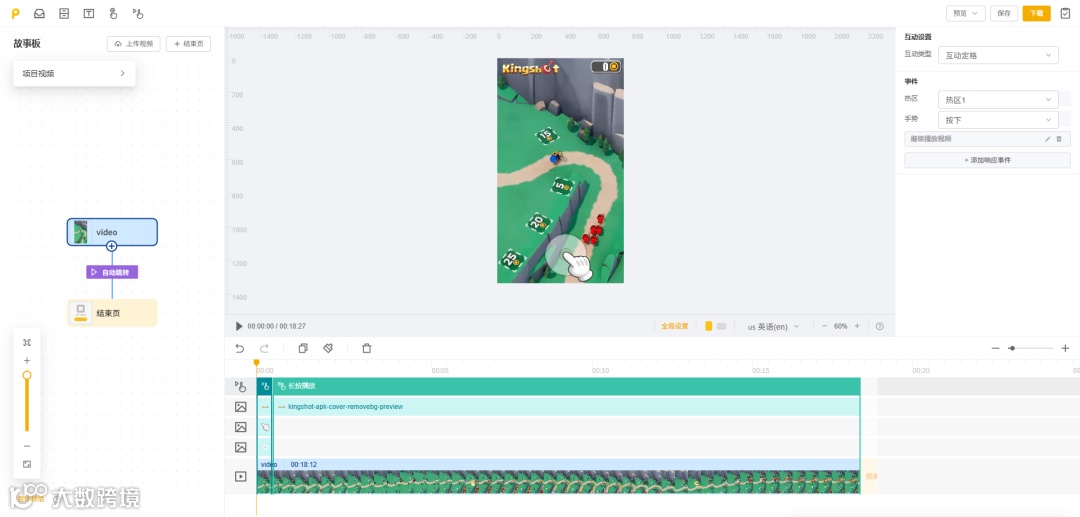Expand the 项目视频 entry
Screen dimensions: 1080x517
(74, 73)
